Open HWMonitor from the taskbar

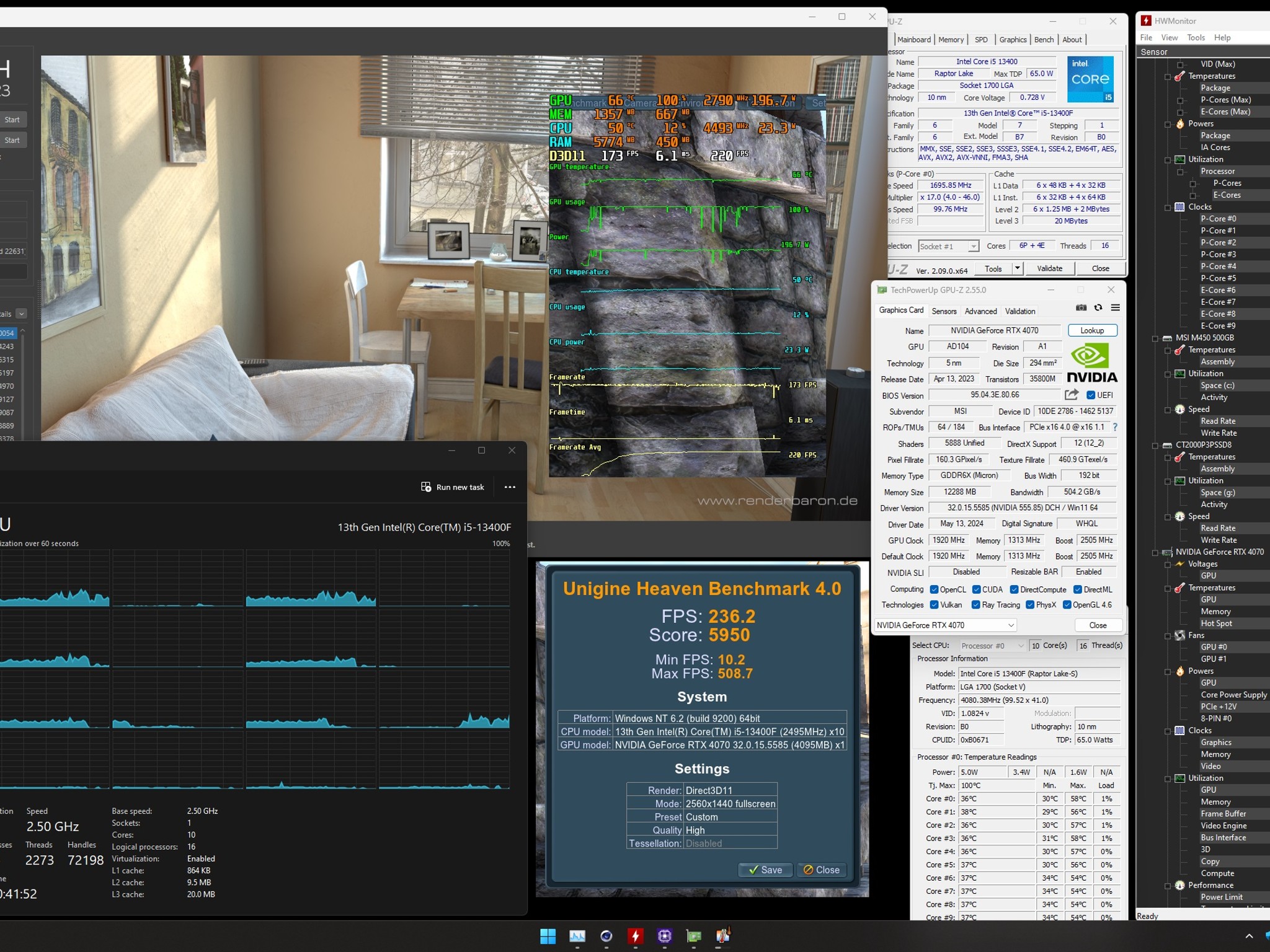click(636, 936)
